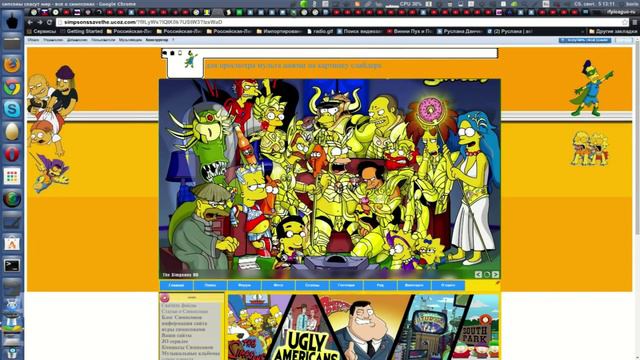
Task: Click the CPU usage indicator in top panel
Action: point(411,4)
